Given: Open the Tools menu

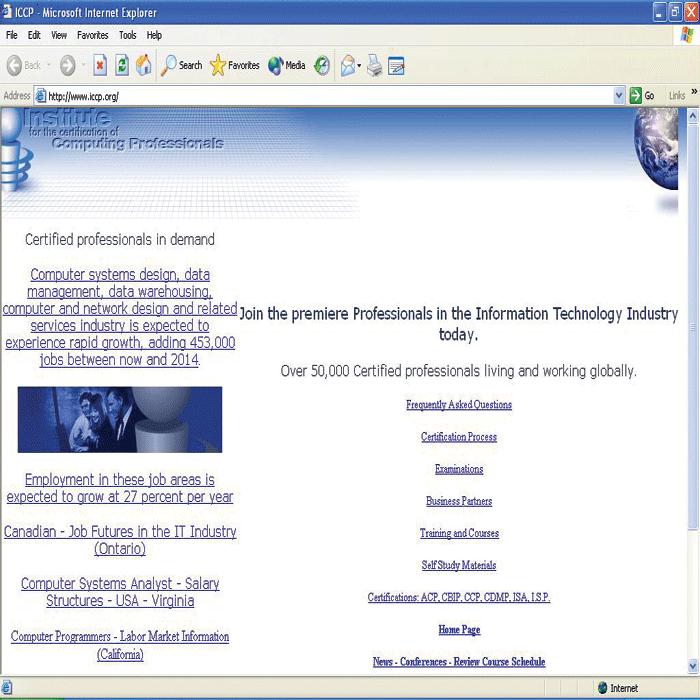Looking at the screenshot, I should 128,35.
